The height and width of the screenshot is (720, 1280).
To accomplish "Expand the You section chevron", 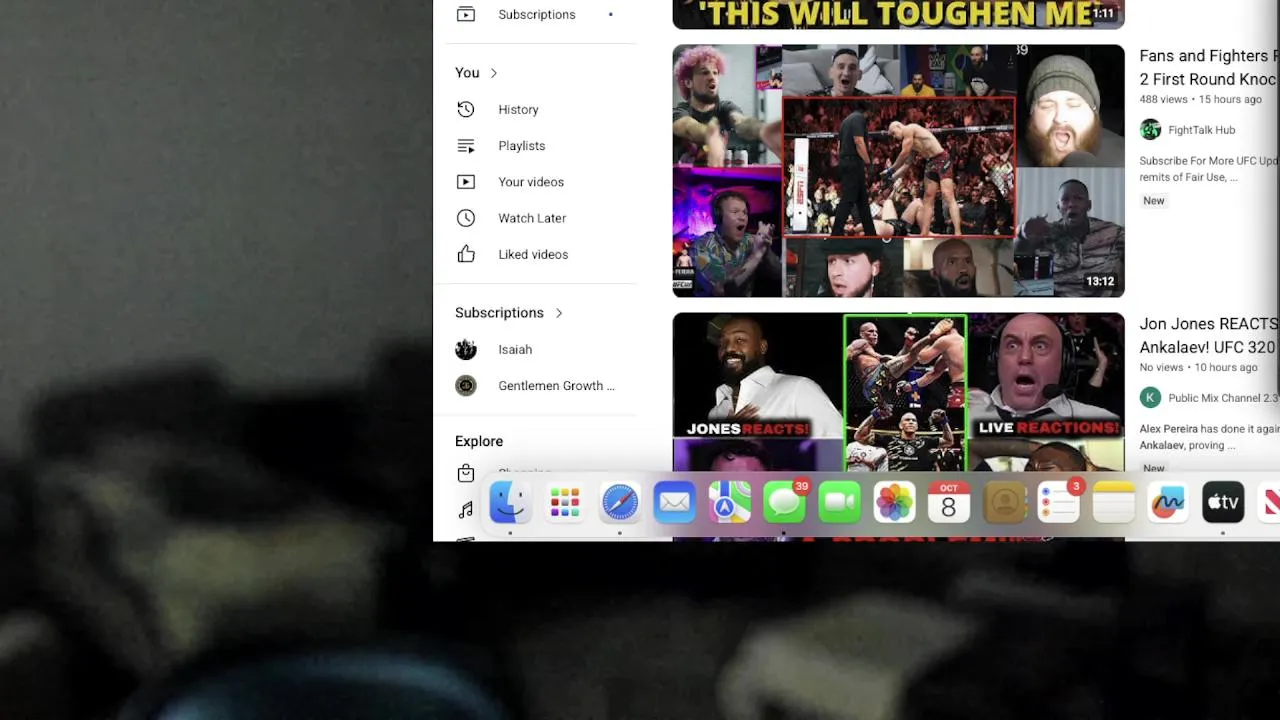I will click(x=493, y=73).
